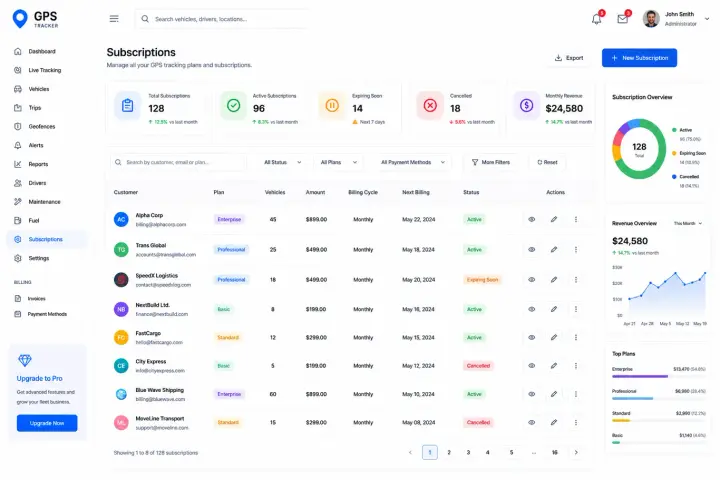View NextBuild Ltd. subscription eye icon
Image resolution: width=720 pixels, height=480 pixels.
[531, 310]
